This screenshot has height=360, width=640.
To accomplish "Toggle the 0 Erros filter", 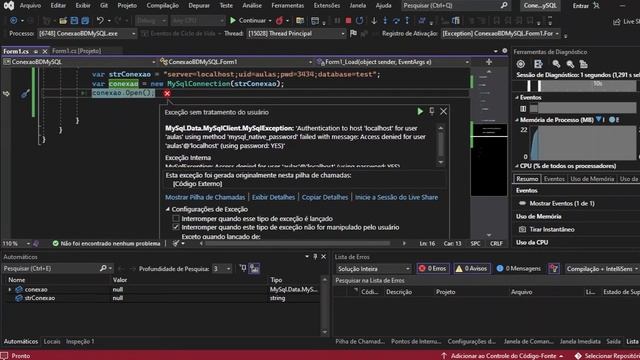I will click(433, 268).
